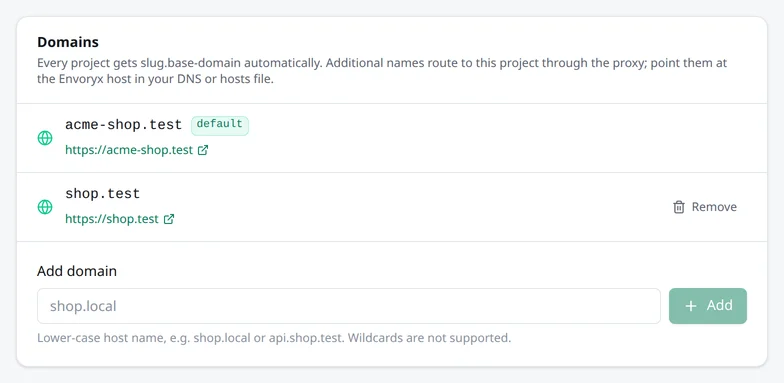Open the https://acme-shop.test link

129,150
